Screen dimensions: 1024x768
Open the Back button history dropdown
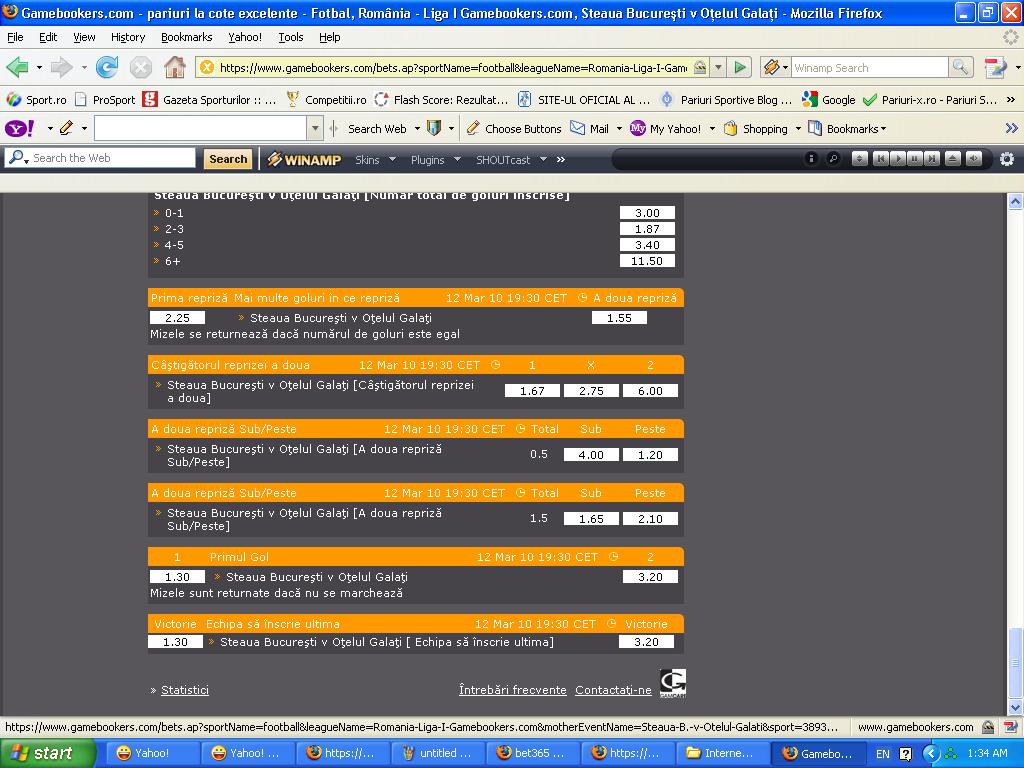pyautogui.click(x=39, y=67)
